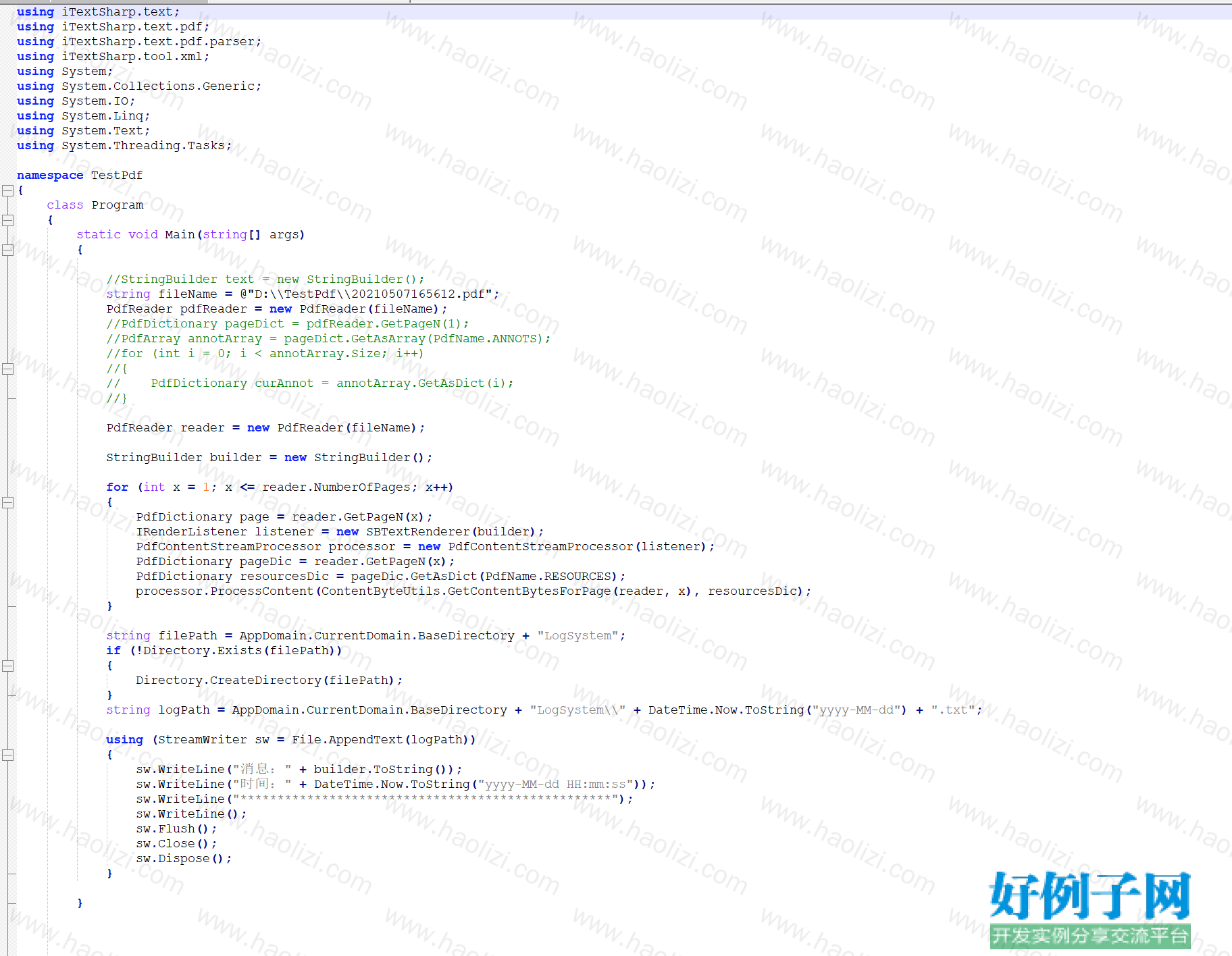This screenshot has height=956, width=1232.
Task: Click 'PdfContentStreamProcessor(listener)' constructor call
Action: [x=577, y=547]
